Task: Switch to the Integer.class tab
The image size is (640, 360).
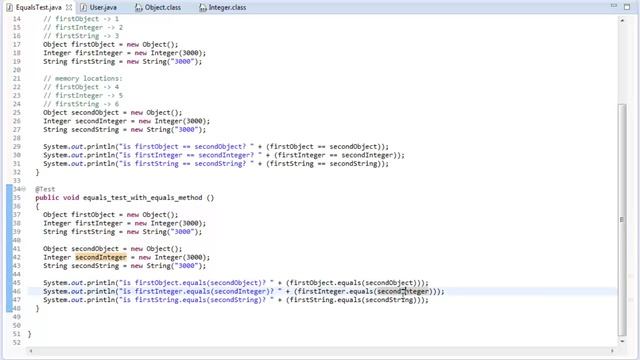Action: pos(227,7)
